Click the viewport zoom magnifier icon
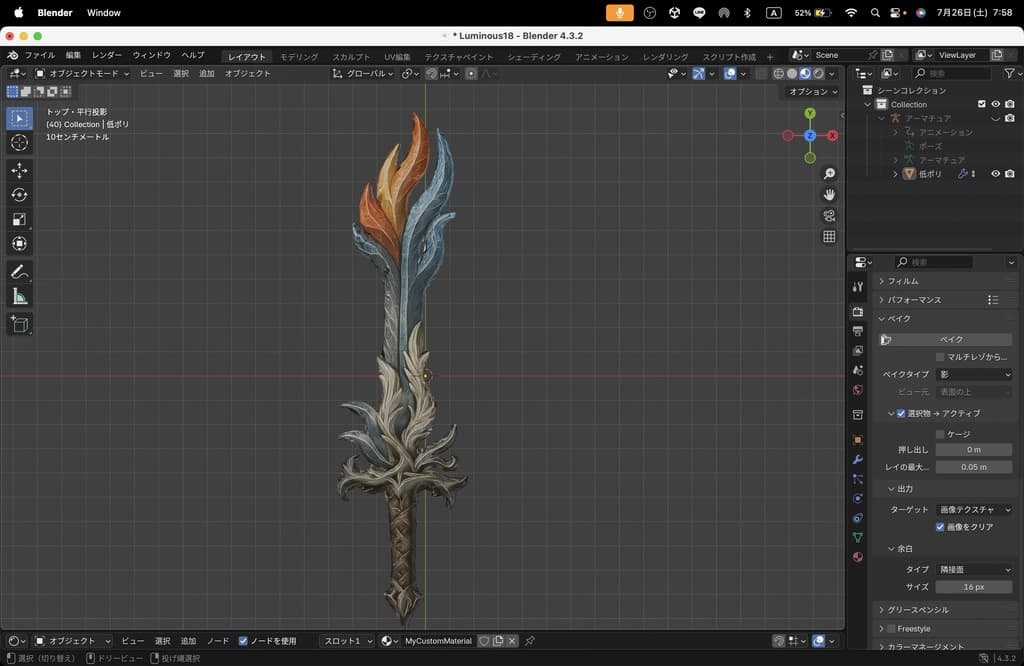Screen dimensions: 1024x666 829,174
